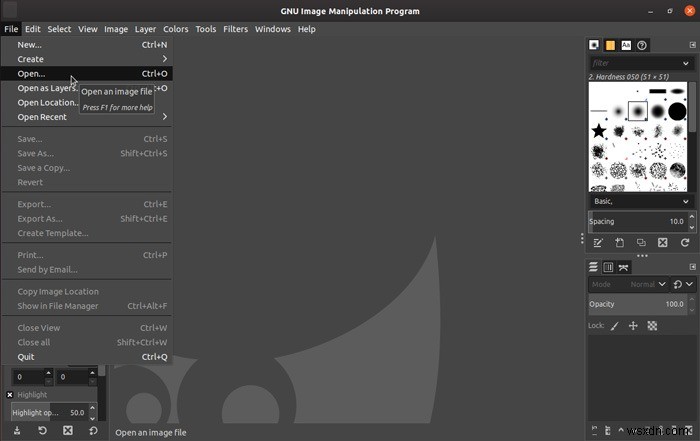700x441 pixels.
Task: Adjust the layer Opacity slider
Action: (638, 304)
